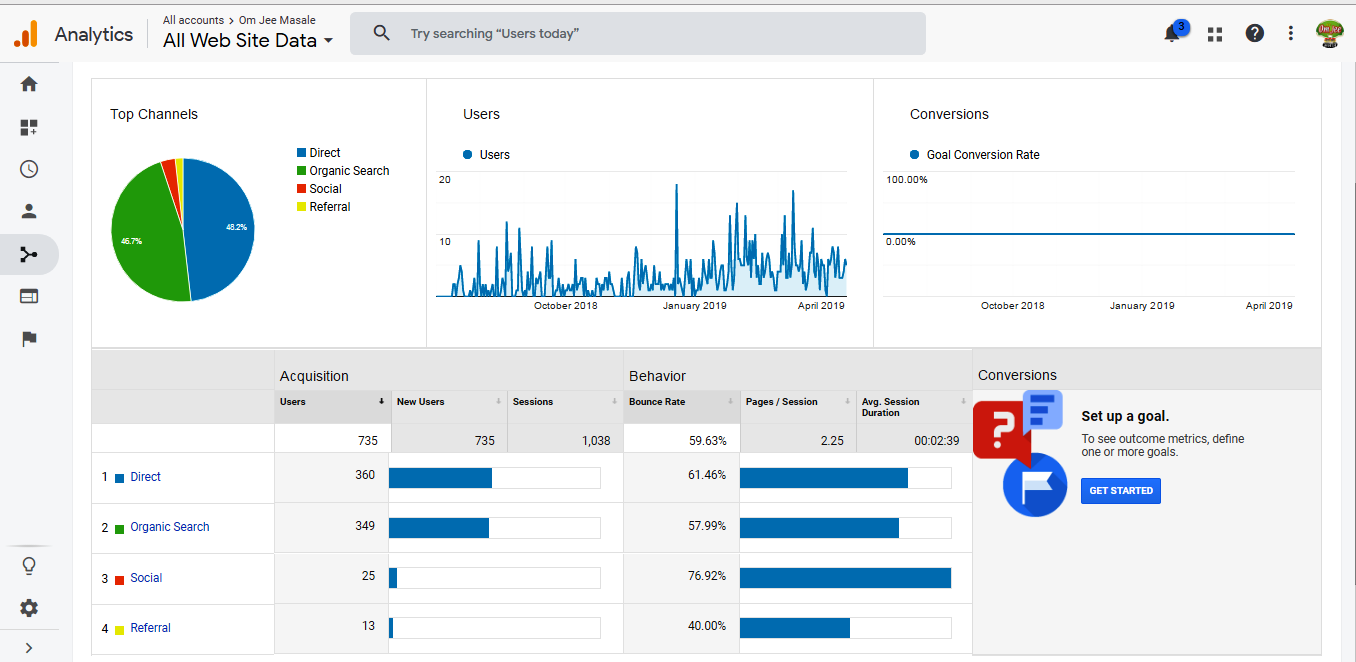Image resolution: width=1356 pixels, height=662 pixels.
Task: Open Customization dashboards icon in sidebar
Action: [29, 128]
